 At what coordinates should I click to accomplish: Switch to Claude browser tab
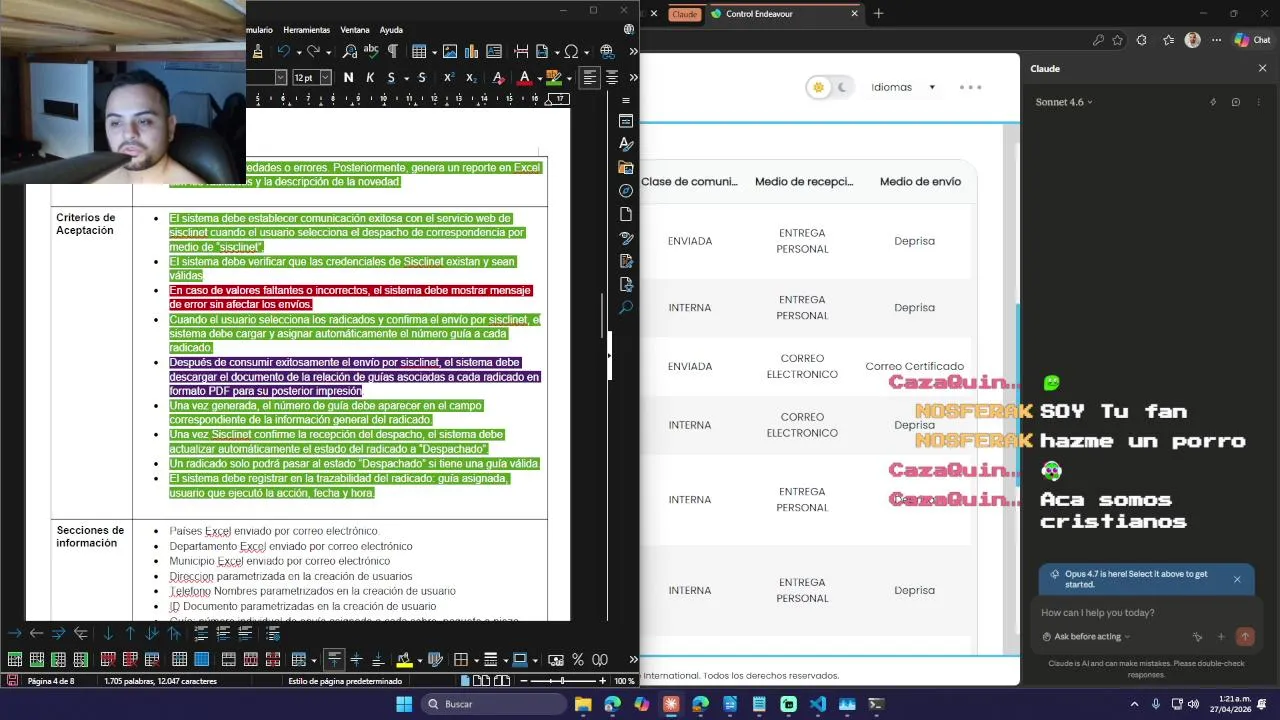click(x=685, y=14)
